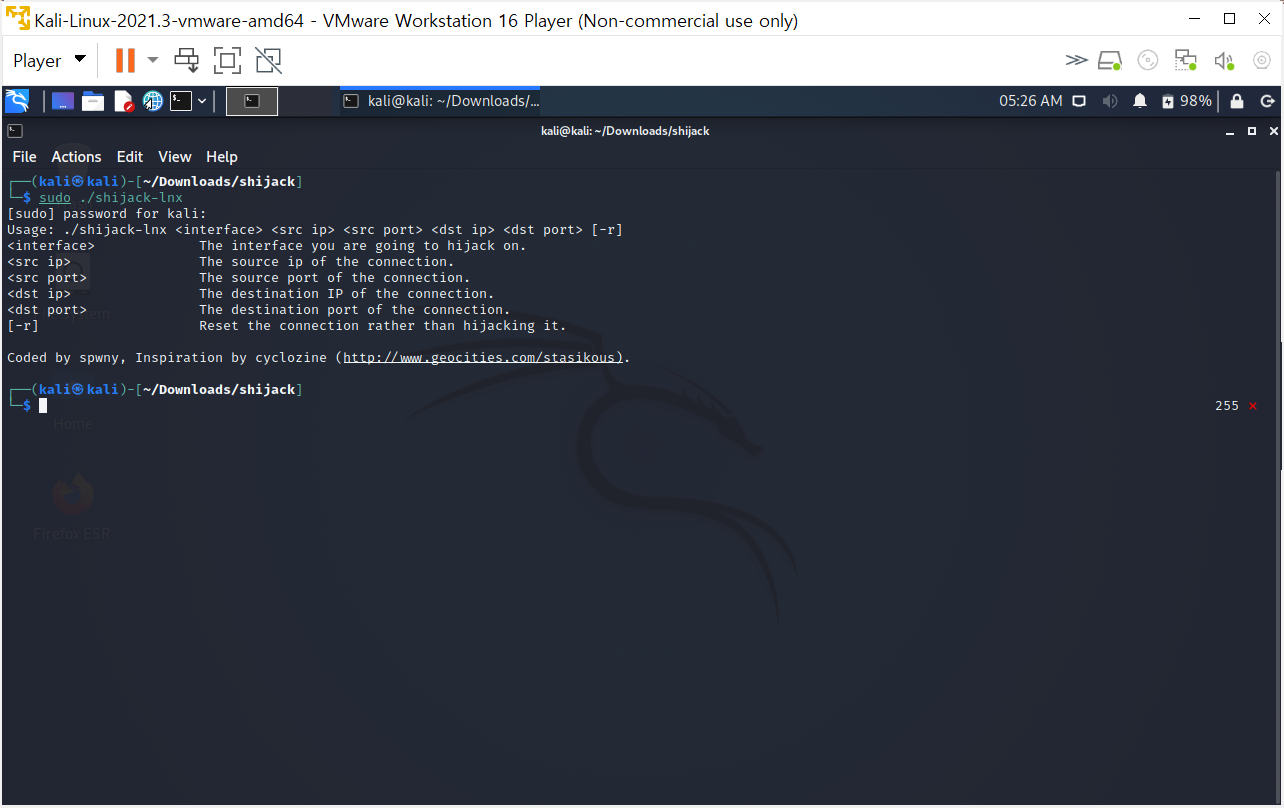Open the CD/DVD drive device icon
Viewport: 1284px width, 808px height.
[1148, 61]
